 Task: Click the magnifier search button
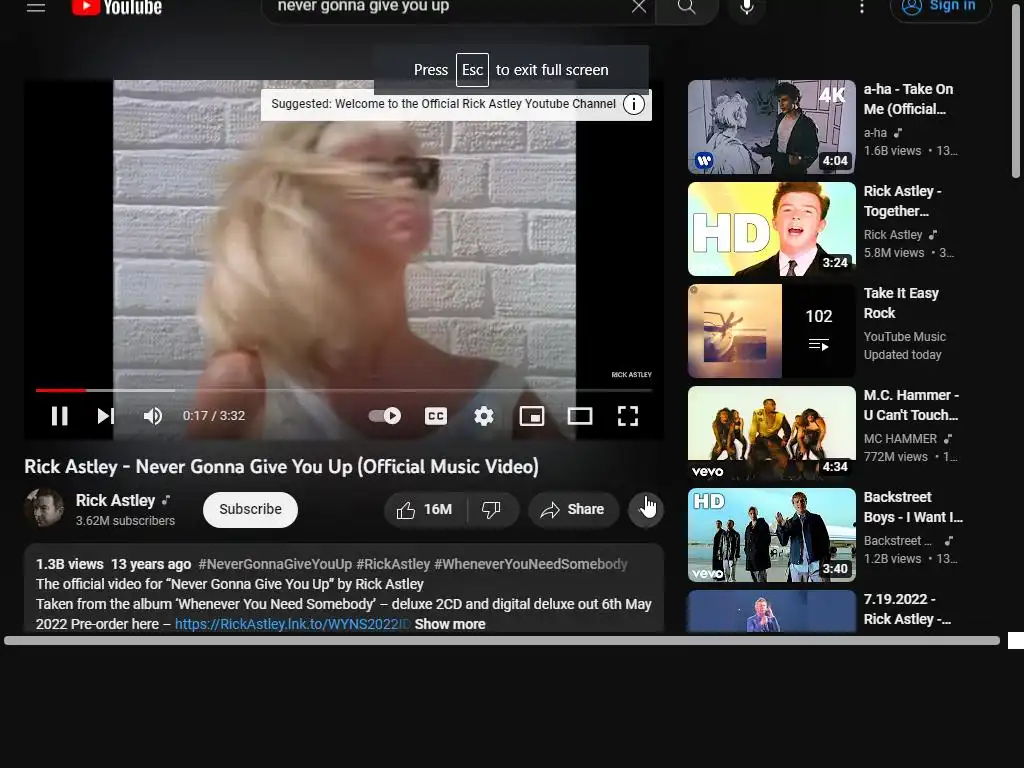[x=686, y=8]
